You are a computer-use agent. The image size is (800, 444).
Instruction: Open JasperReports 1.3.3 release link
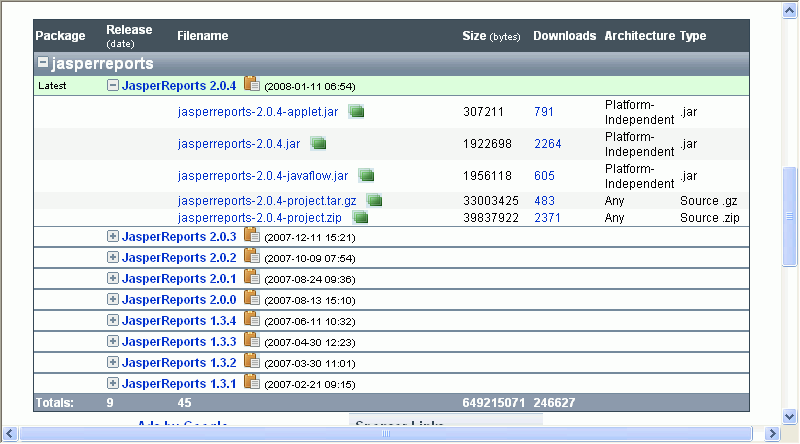point(179,341)
